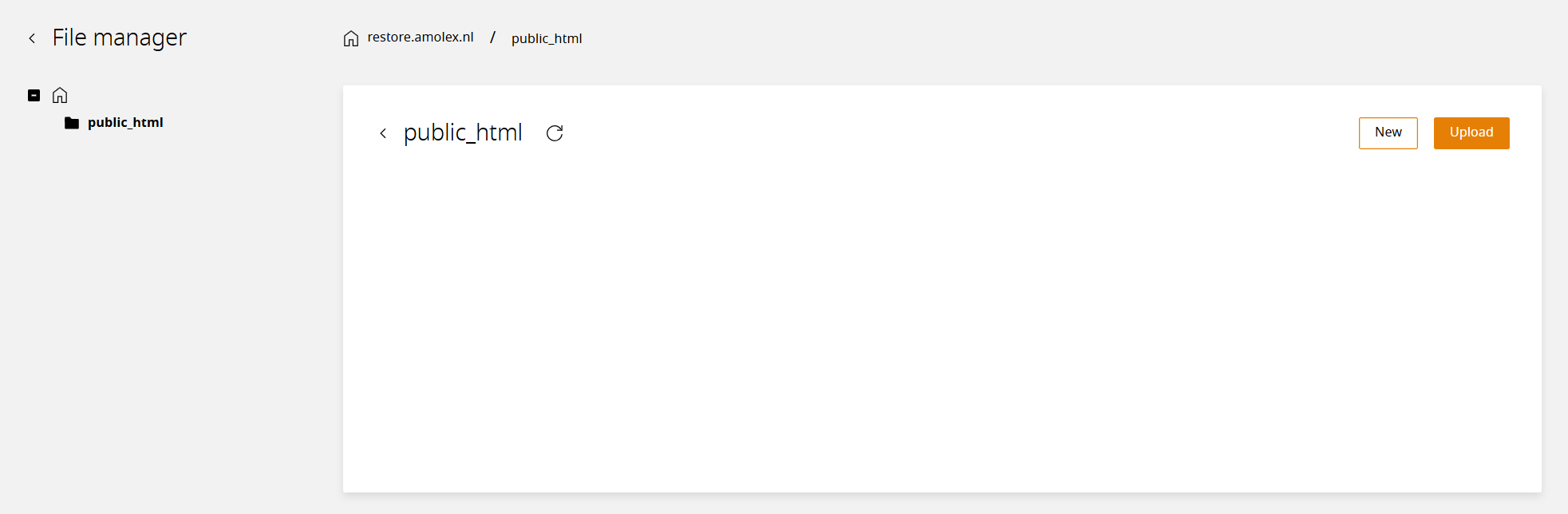Image resolution: width=1568 pixels, height=514 pixels.
Task: Click the slash separator in breadcrumb
Action: pos(493,38)
